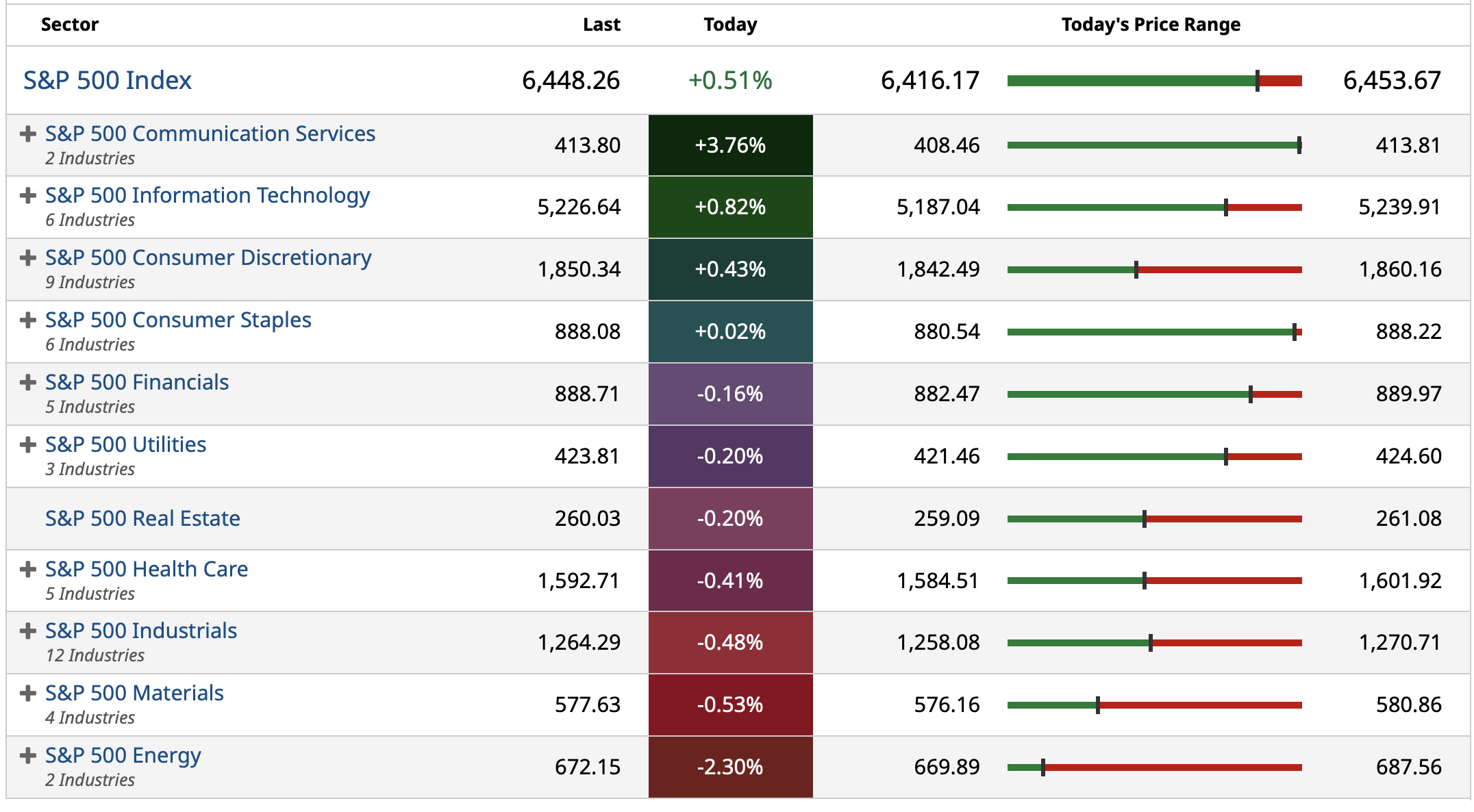Expand the Energy sector plus icon

pyautogui.click(x=28, y=756)
